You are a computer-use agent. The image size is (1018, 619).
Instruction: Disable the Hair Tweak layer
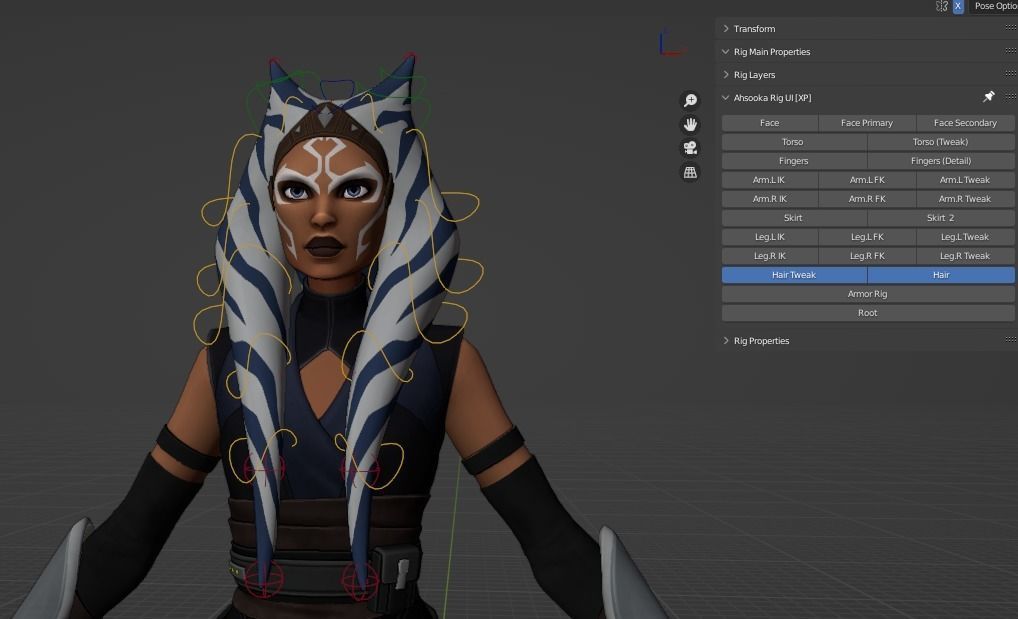pos(793,275)
